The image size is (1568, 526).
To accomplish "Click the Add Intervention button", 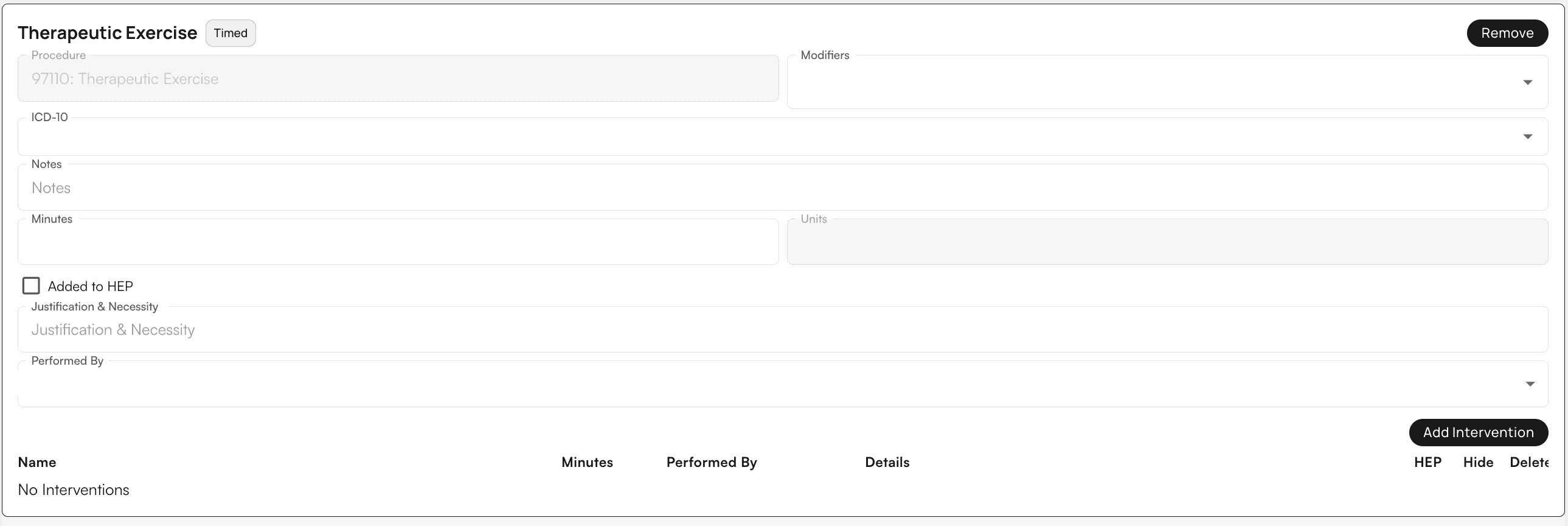I will click(x=1479, y=432).
